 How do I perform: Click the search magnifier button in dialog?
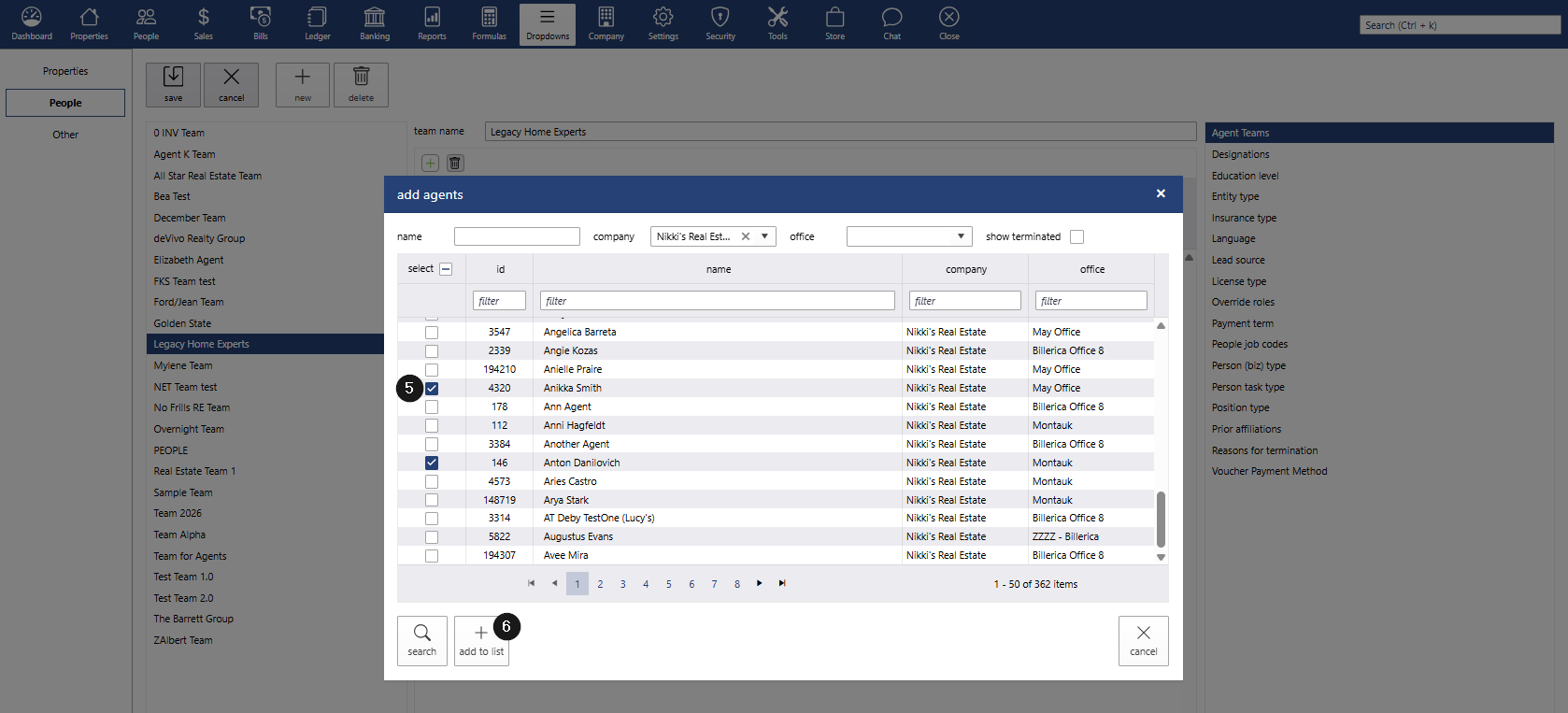point(422,640)
